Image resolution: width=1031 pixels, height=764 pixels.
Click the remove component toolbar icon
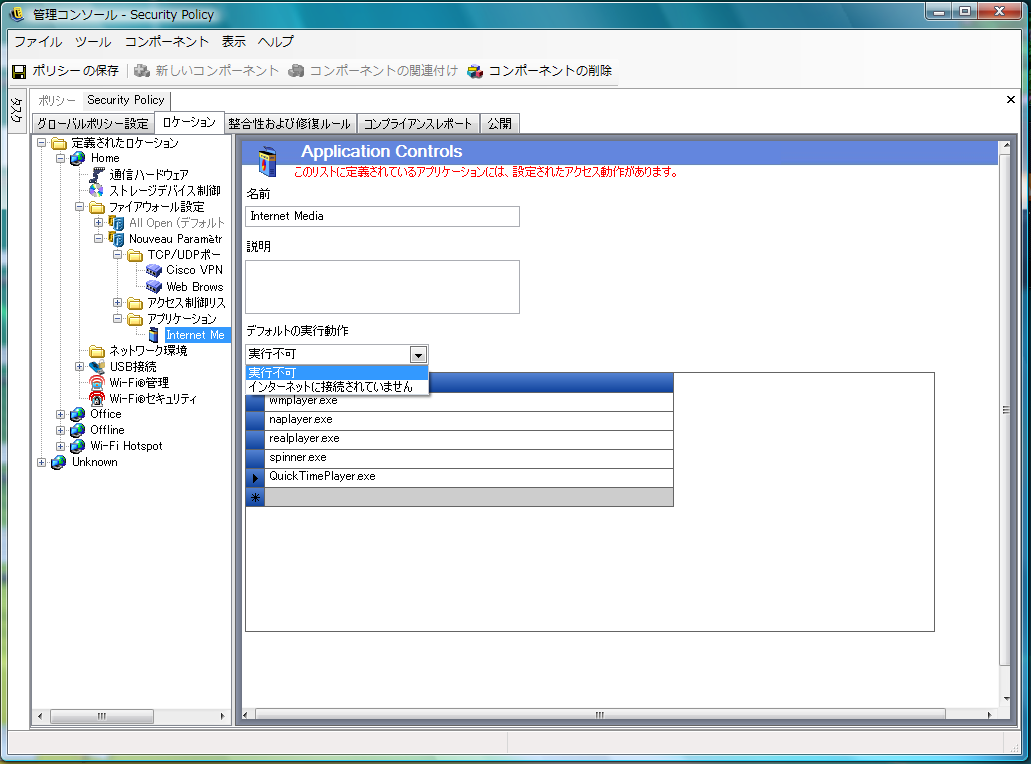[475, 71]
